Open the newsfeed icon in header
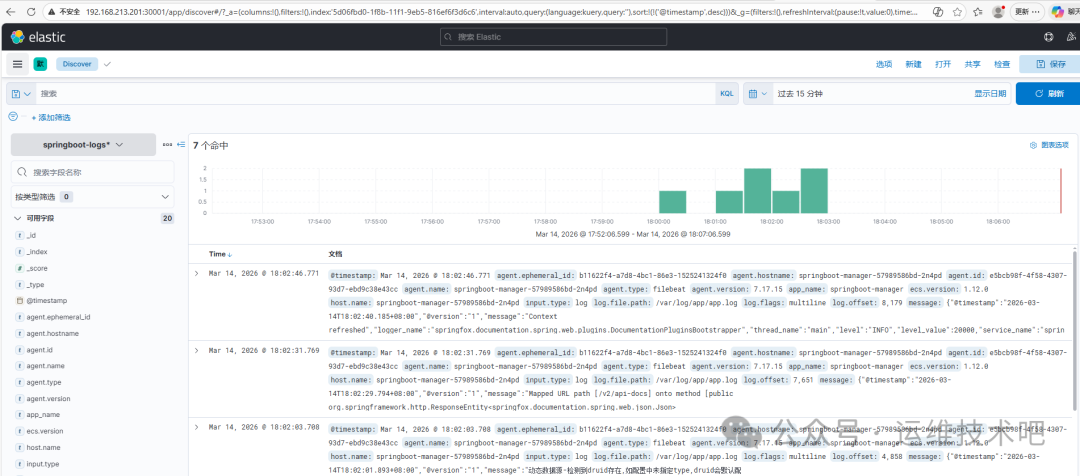The image size is (1080, 476). click(1072, 37)
